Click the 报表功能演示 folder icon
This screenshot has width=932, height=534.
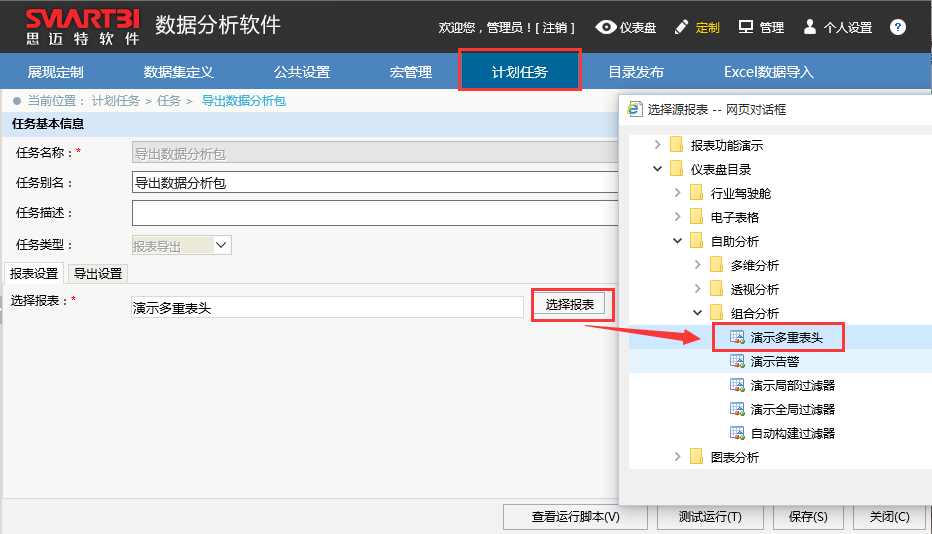[676, 145]
